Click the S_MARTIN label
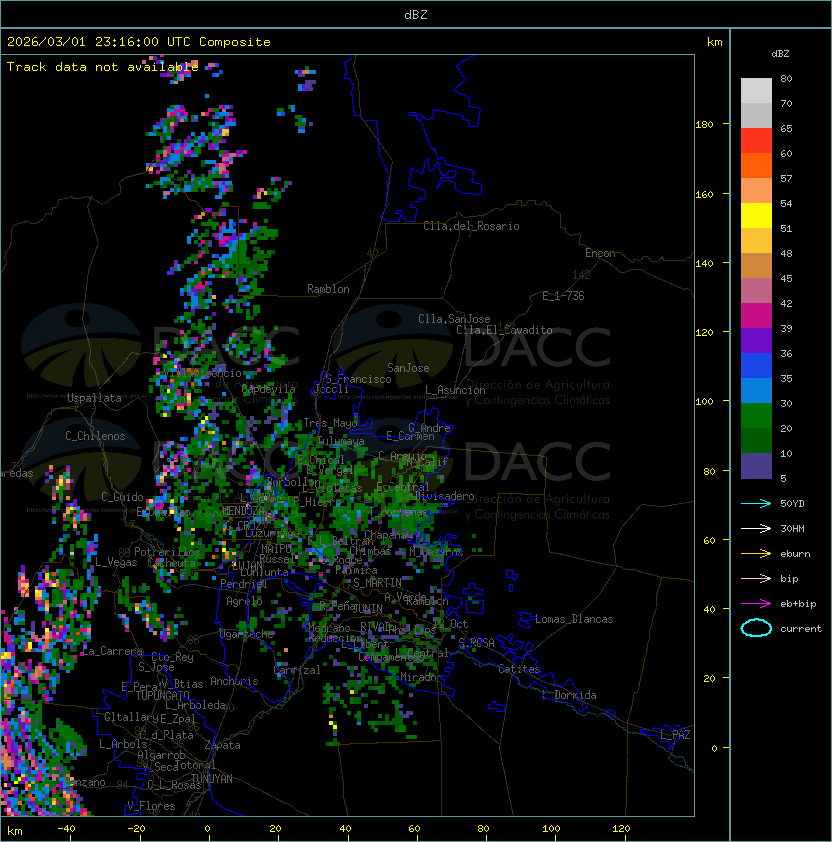 pos(377,583)
